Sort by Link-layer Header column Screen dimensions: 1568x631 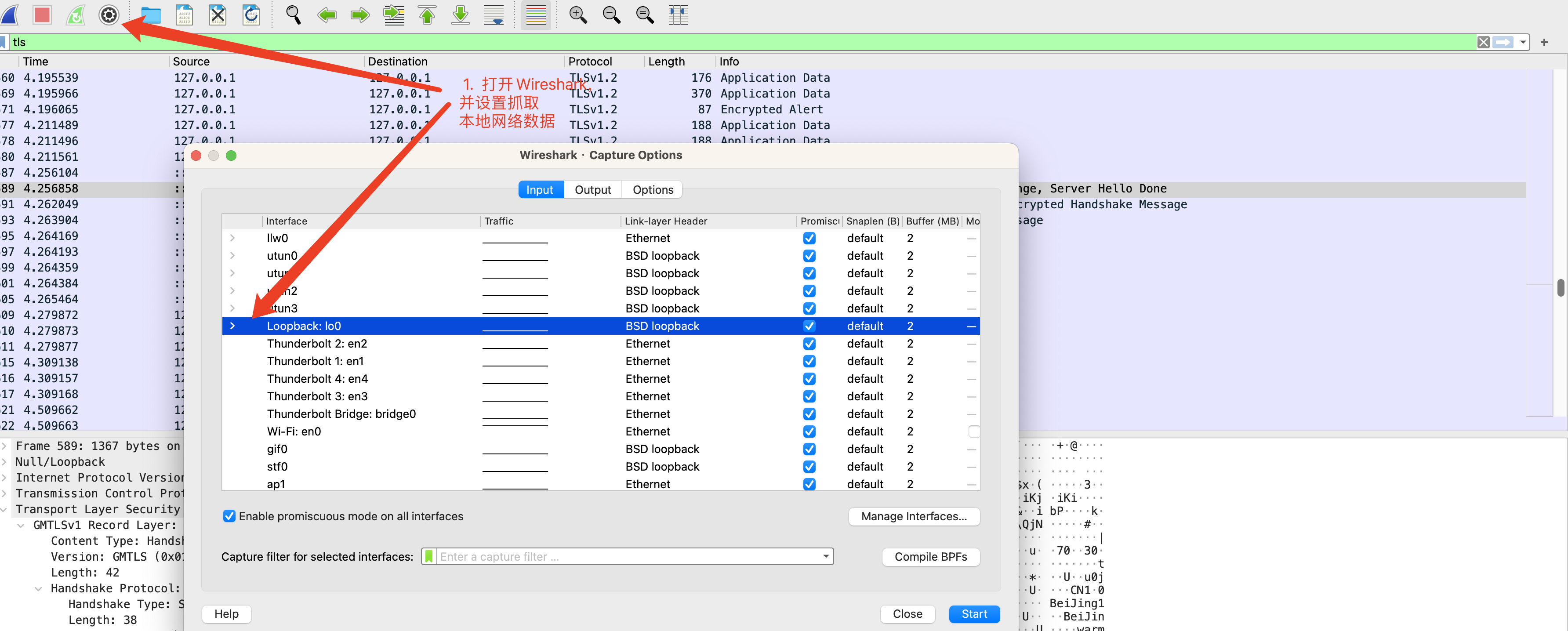coord(708,221)
